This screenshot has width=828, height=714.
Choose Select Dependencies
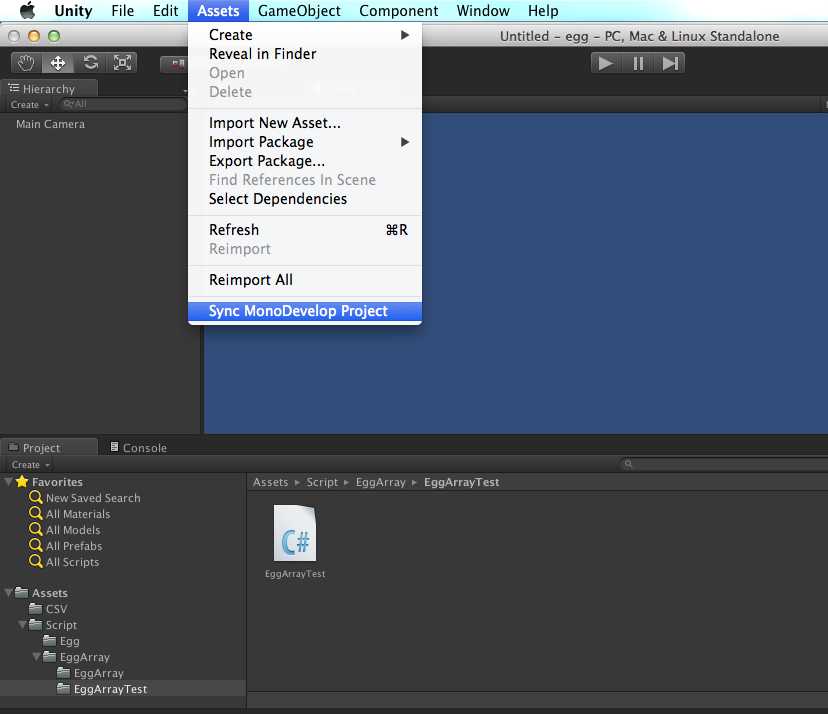(305, 199)
